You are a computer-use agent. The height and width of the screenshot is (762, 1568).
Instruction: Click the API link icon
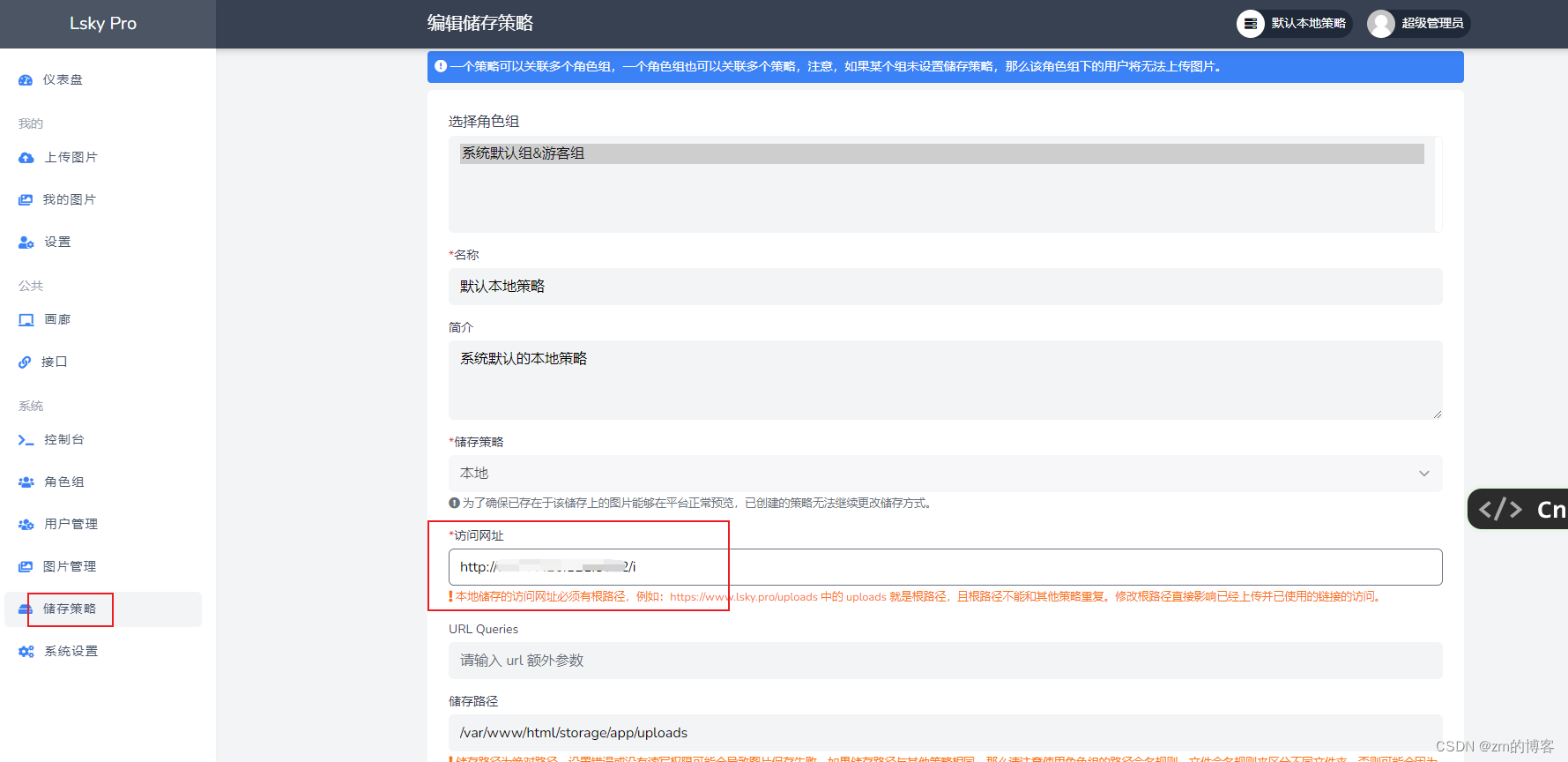click(x=25, y=362)
